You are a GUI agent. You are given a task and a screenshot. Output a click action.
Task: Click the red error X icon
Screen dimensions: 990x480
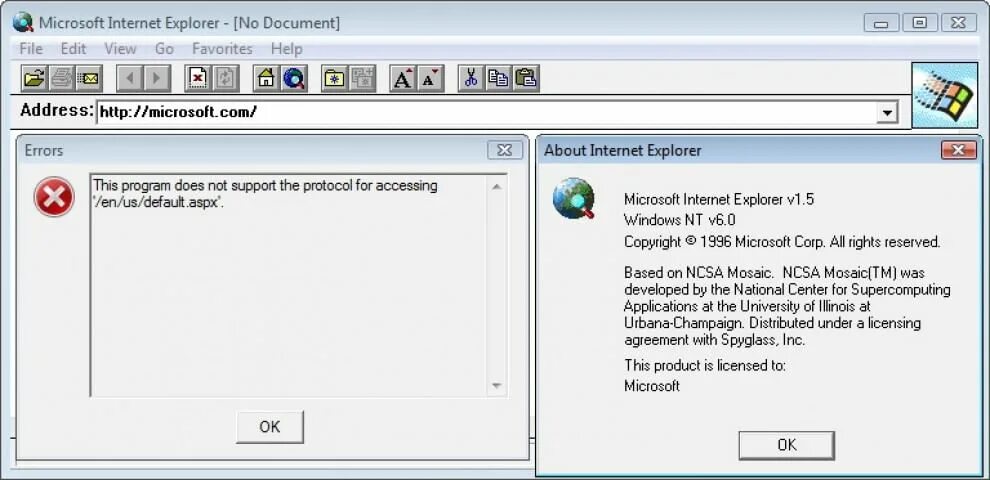tap(54, 196)
